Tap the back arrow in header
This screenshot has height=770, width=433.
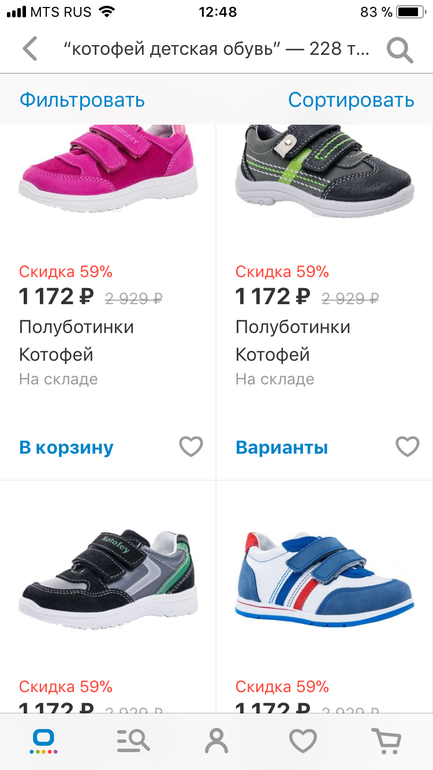(30, 50)
